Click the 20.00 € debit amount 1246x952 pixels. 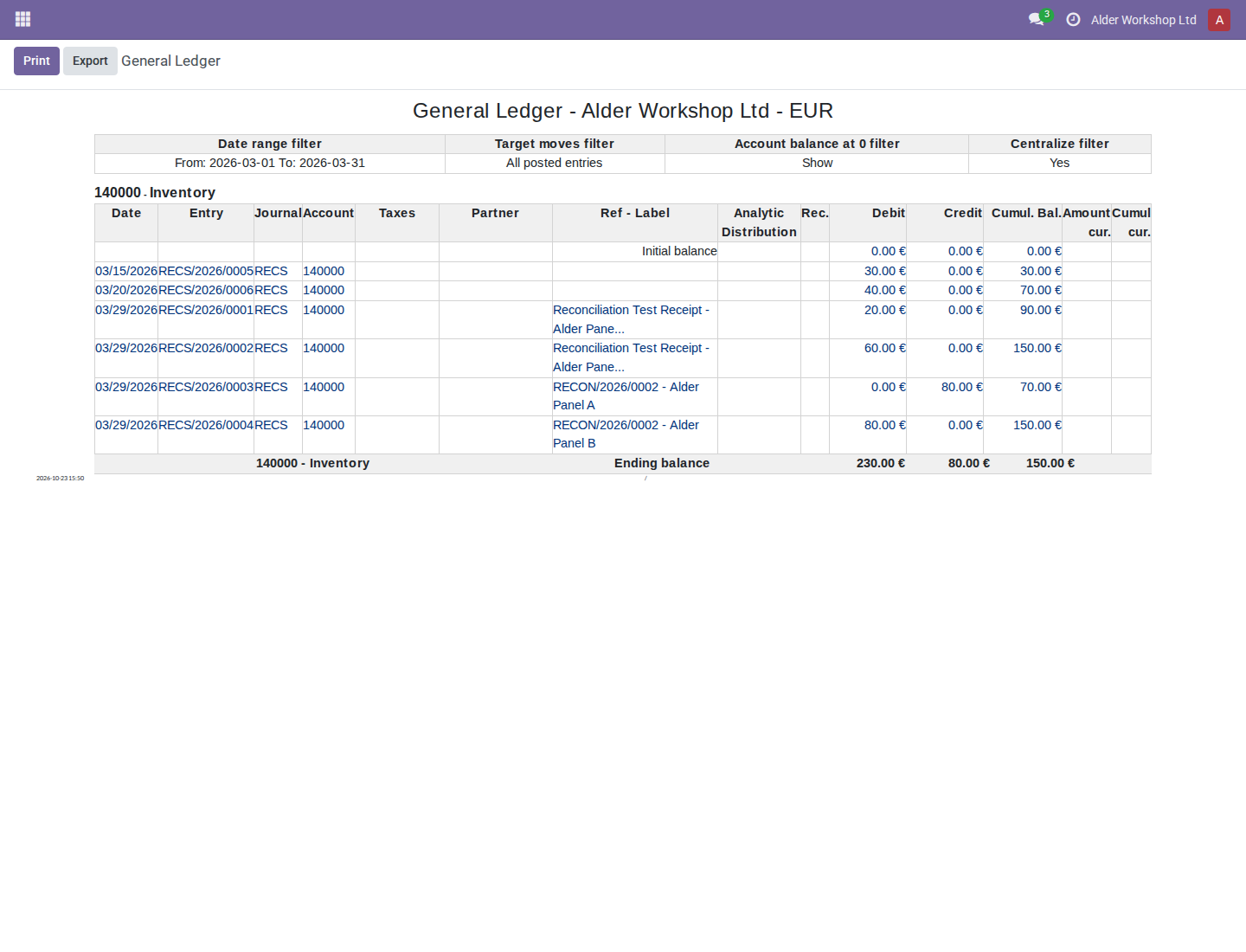[x=884, y=310]
